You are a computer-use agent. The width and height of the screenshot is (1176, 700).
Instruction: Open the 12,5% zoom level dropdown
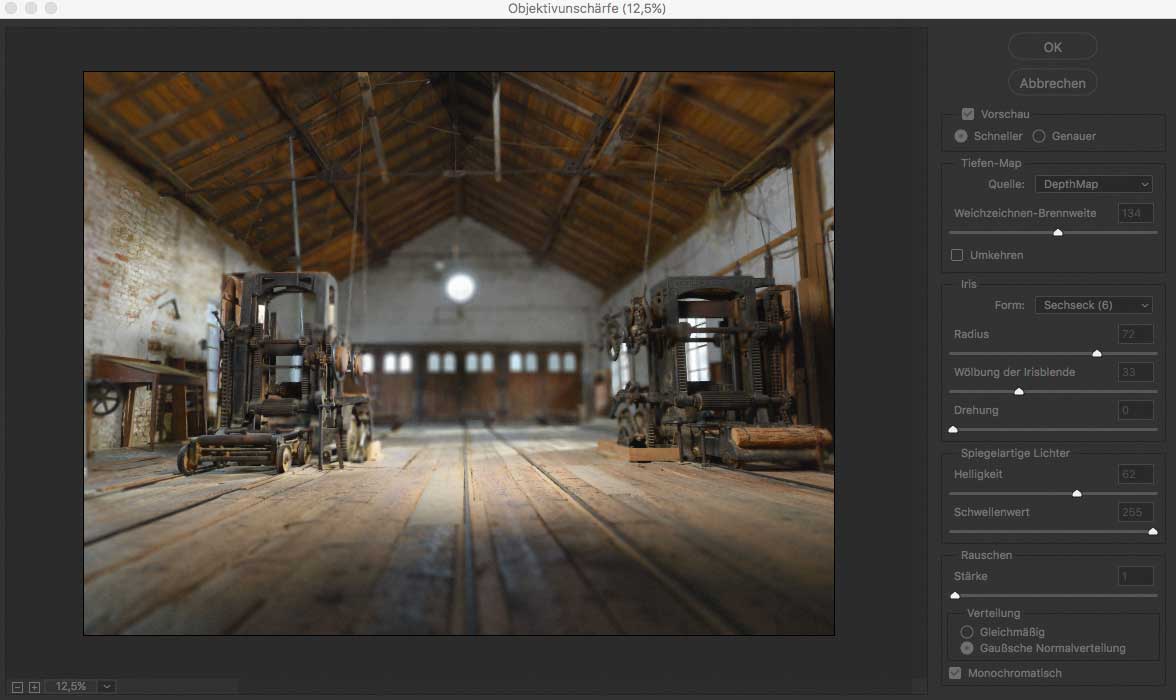pos(107,687)
